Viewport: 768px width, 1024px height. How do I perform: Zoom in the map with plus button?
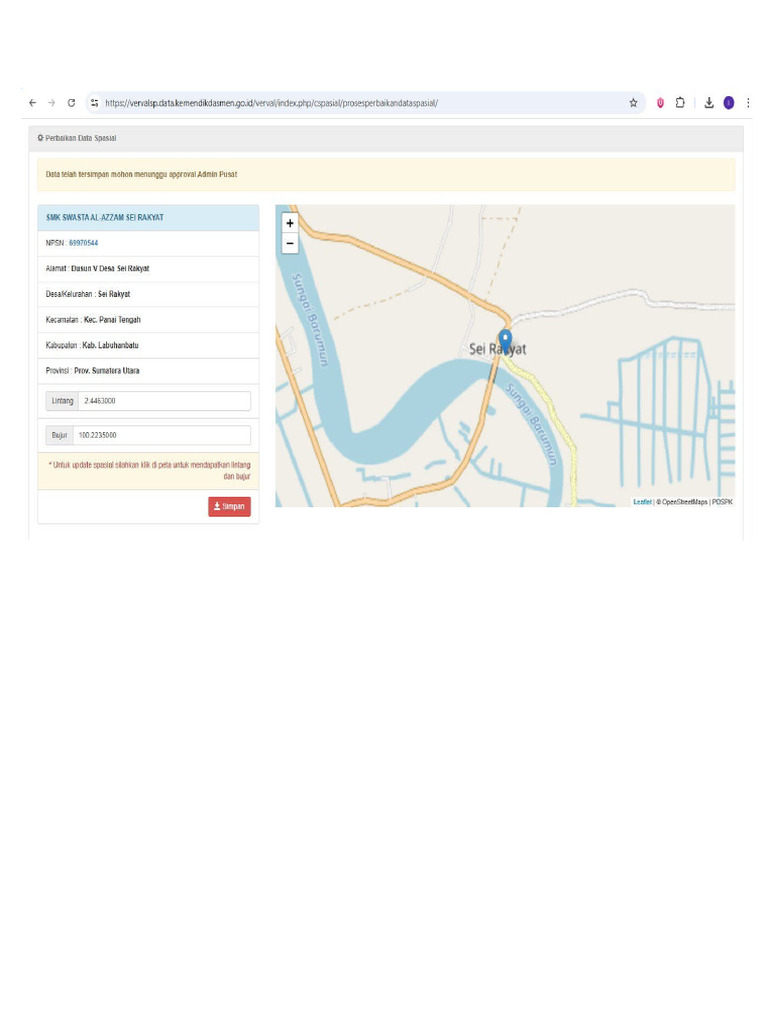(290, 223)
